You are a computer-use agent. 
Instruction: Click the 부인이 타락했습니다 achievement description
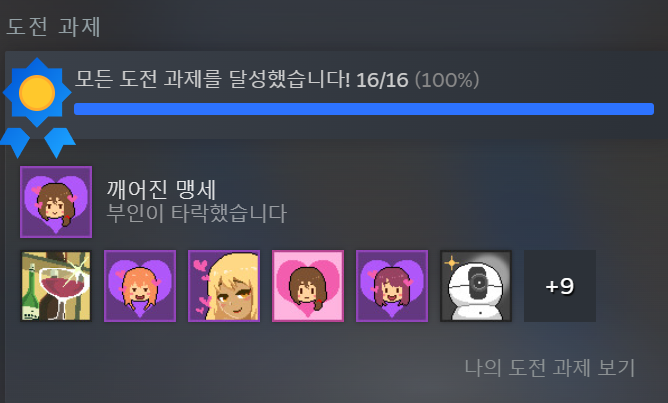pyautogui.click(x=196, y=213)
